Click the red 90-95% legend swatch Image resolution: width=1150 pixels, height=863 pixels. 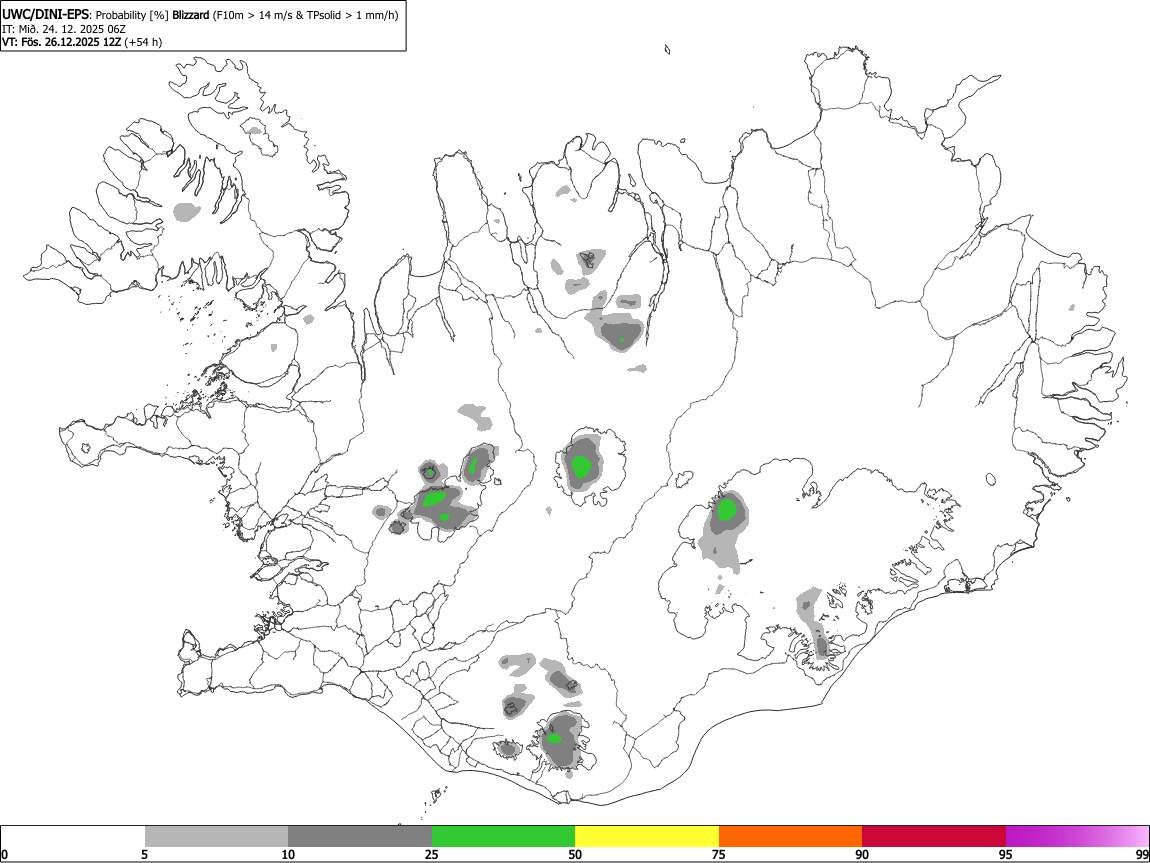(934, 837)
